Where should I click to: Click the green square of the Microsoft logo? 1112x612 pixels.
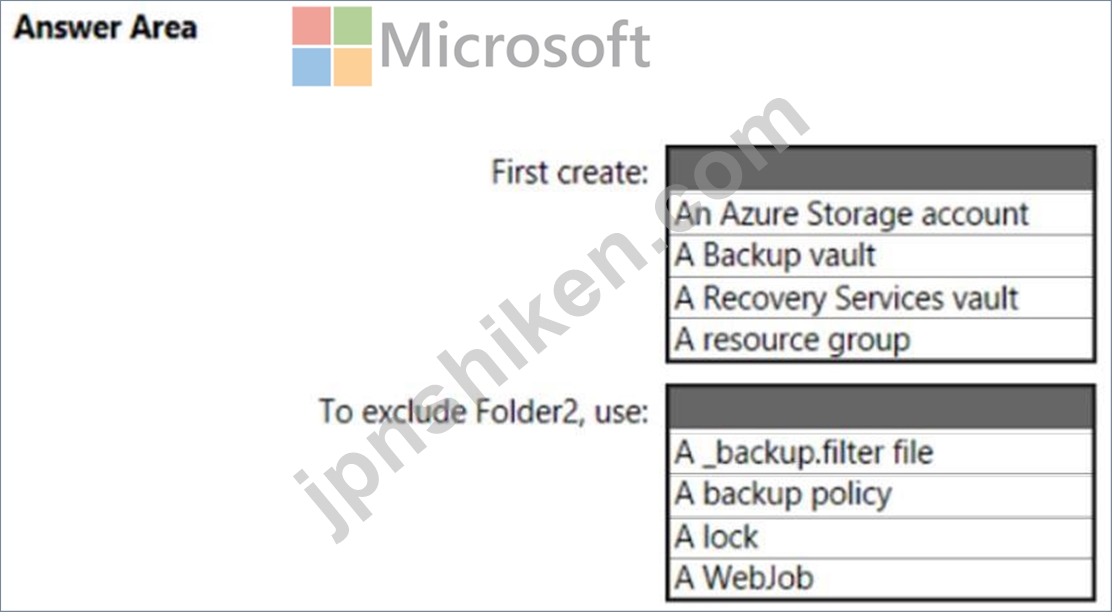pyautogui.click(x=352, y=25)
